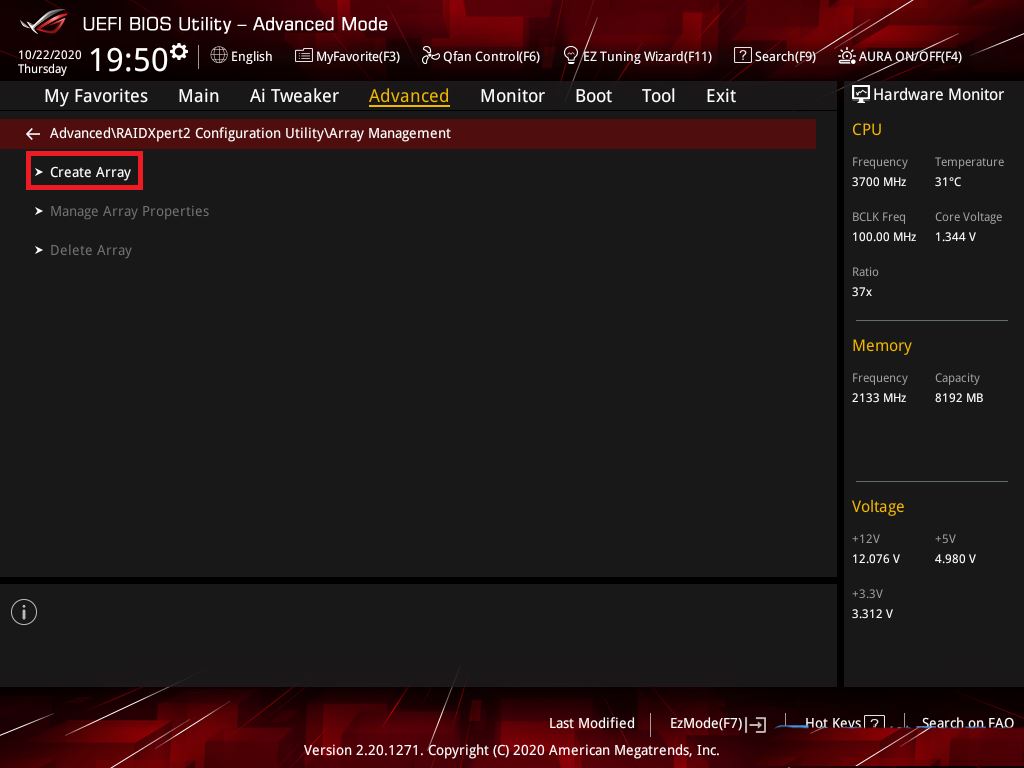Click the AURA light icon
The width and height of the screenshot is (1024, 768).
(847, 56)
